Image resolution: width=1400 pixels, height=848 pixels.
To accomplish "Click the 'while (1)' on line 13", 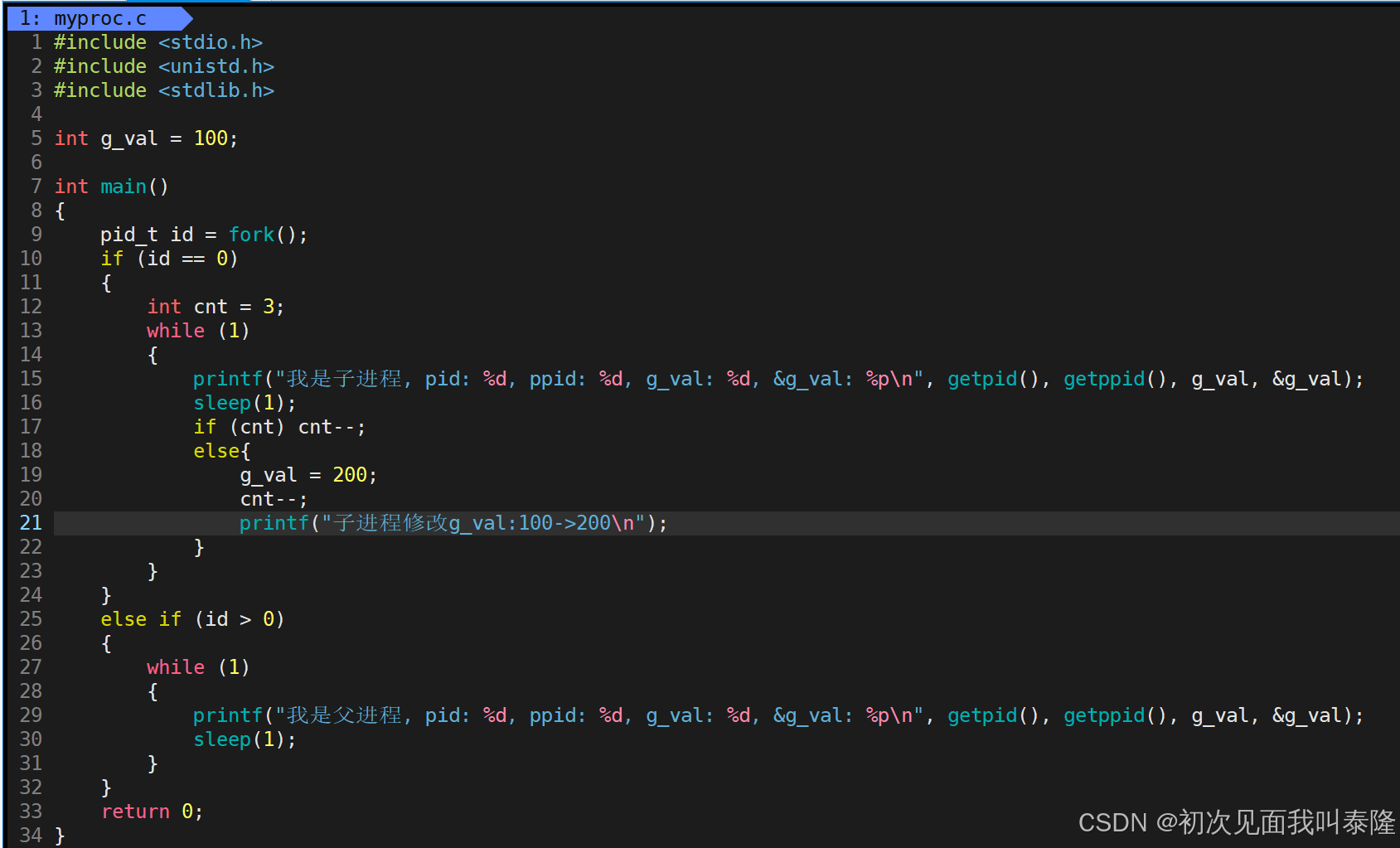I will click(198, 331).
